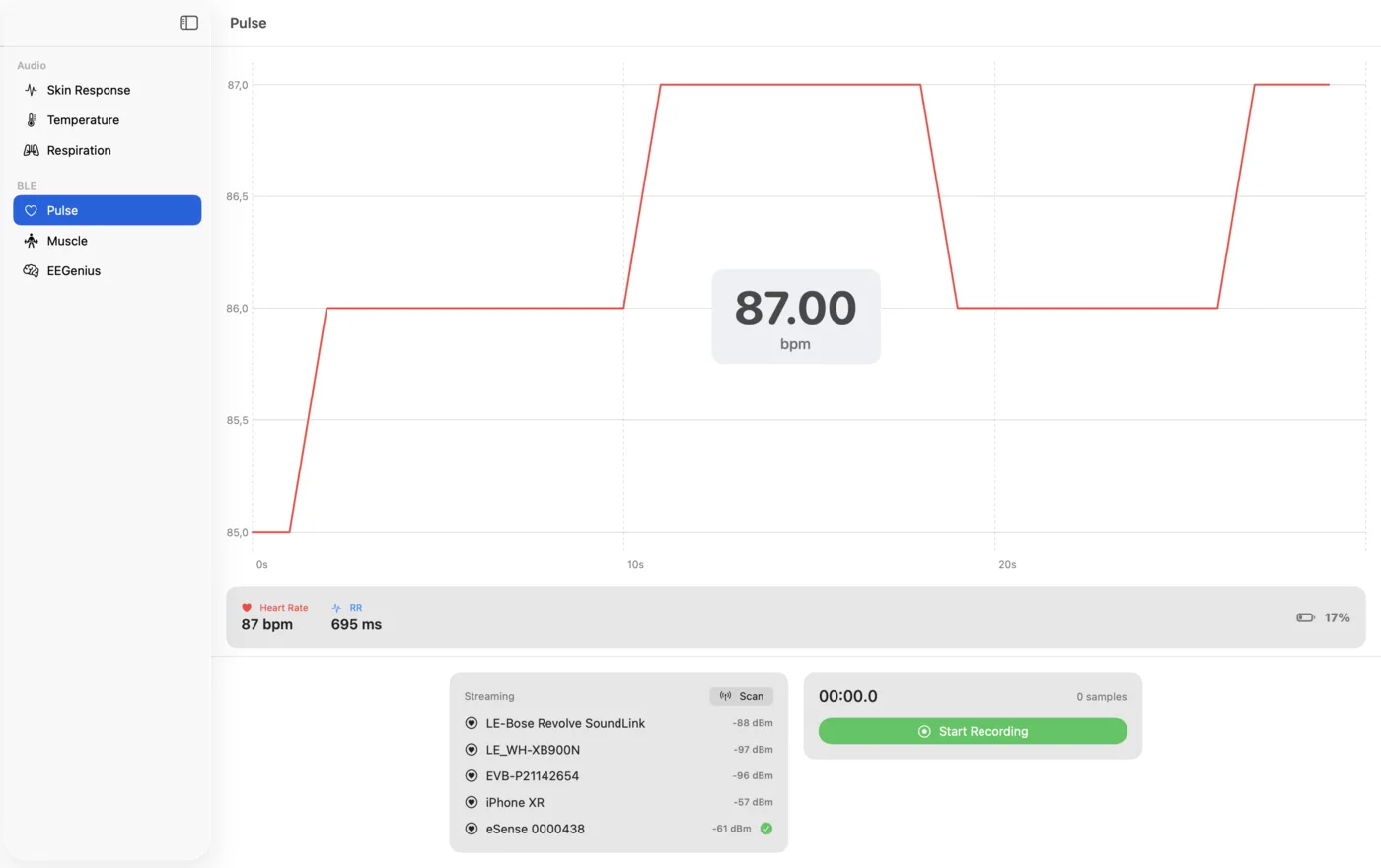
Task: Click the 00:00.0 recording timer
Action: click(848, 696)
